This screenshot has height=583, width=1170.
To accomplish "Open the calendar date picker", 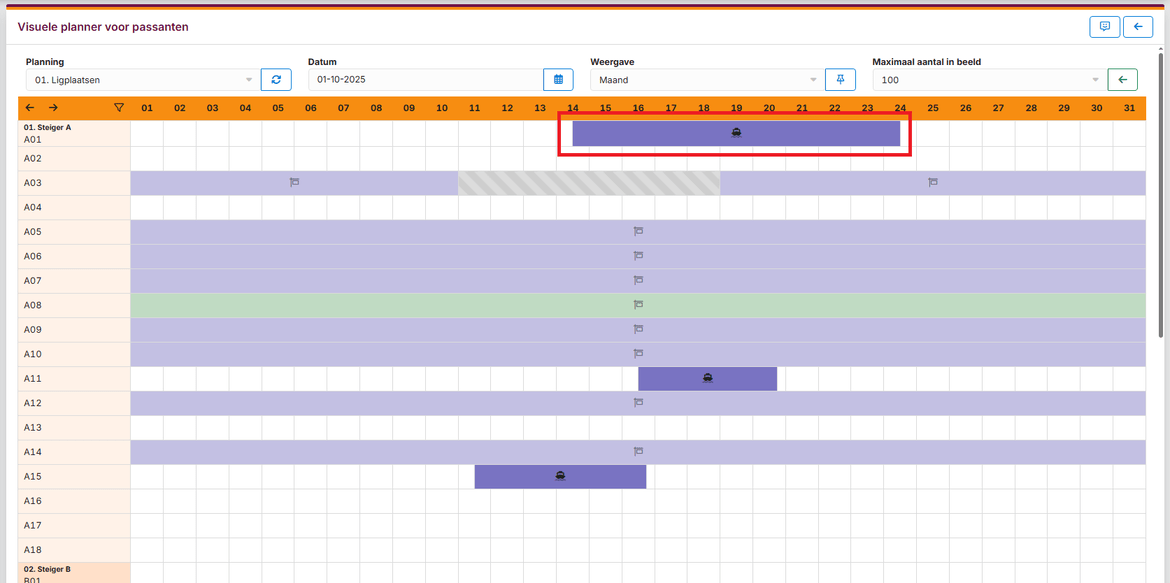I will click(558, 80).
